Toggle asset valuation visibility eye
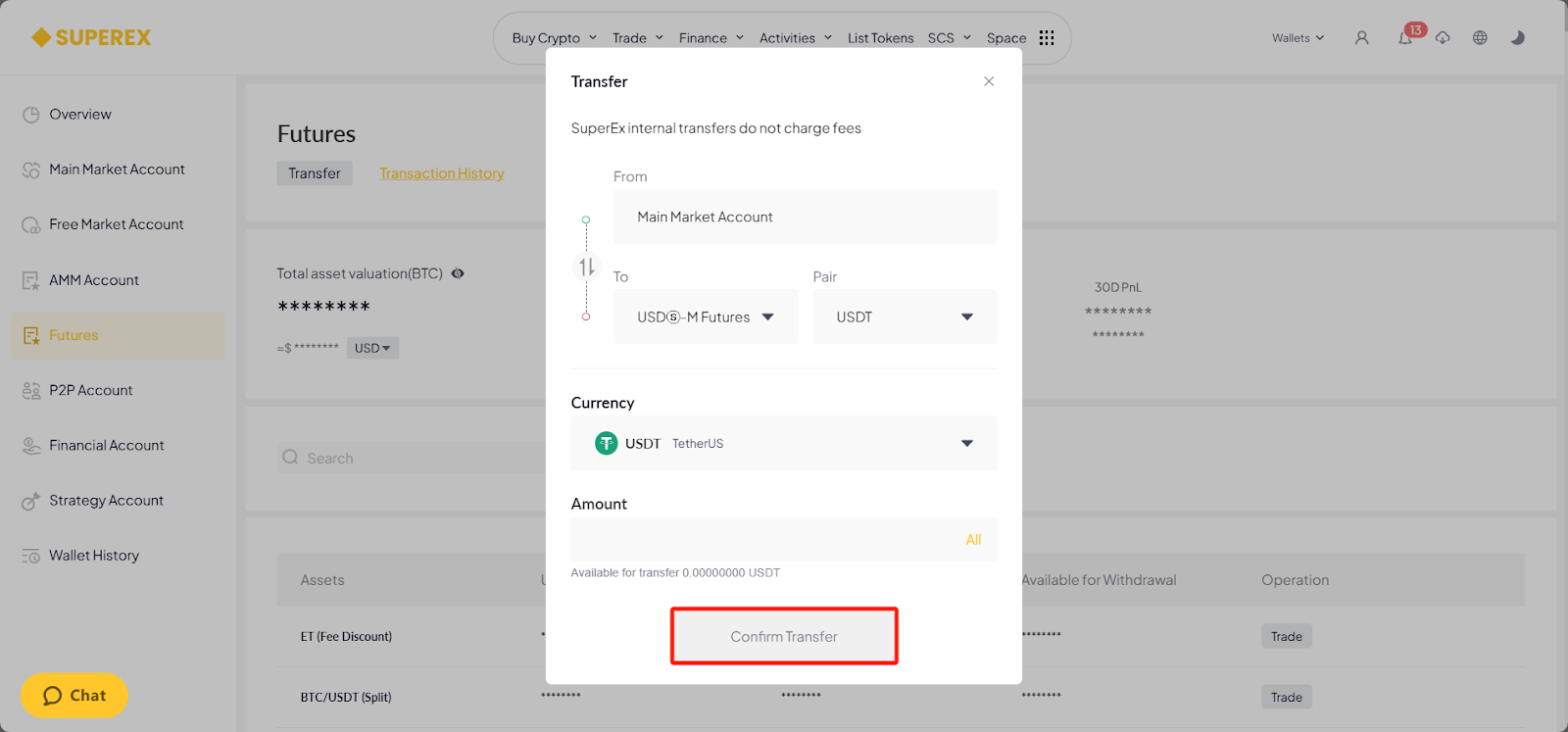Viewport: 1568px width, 732px height. point(458,273)
